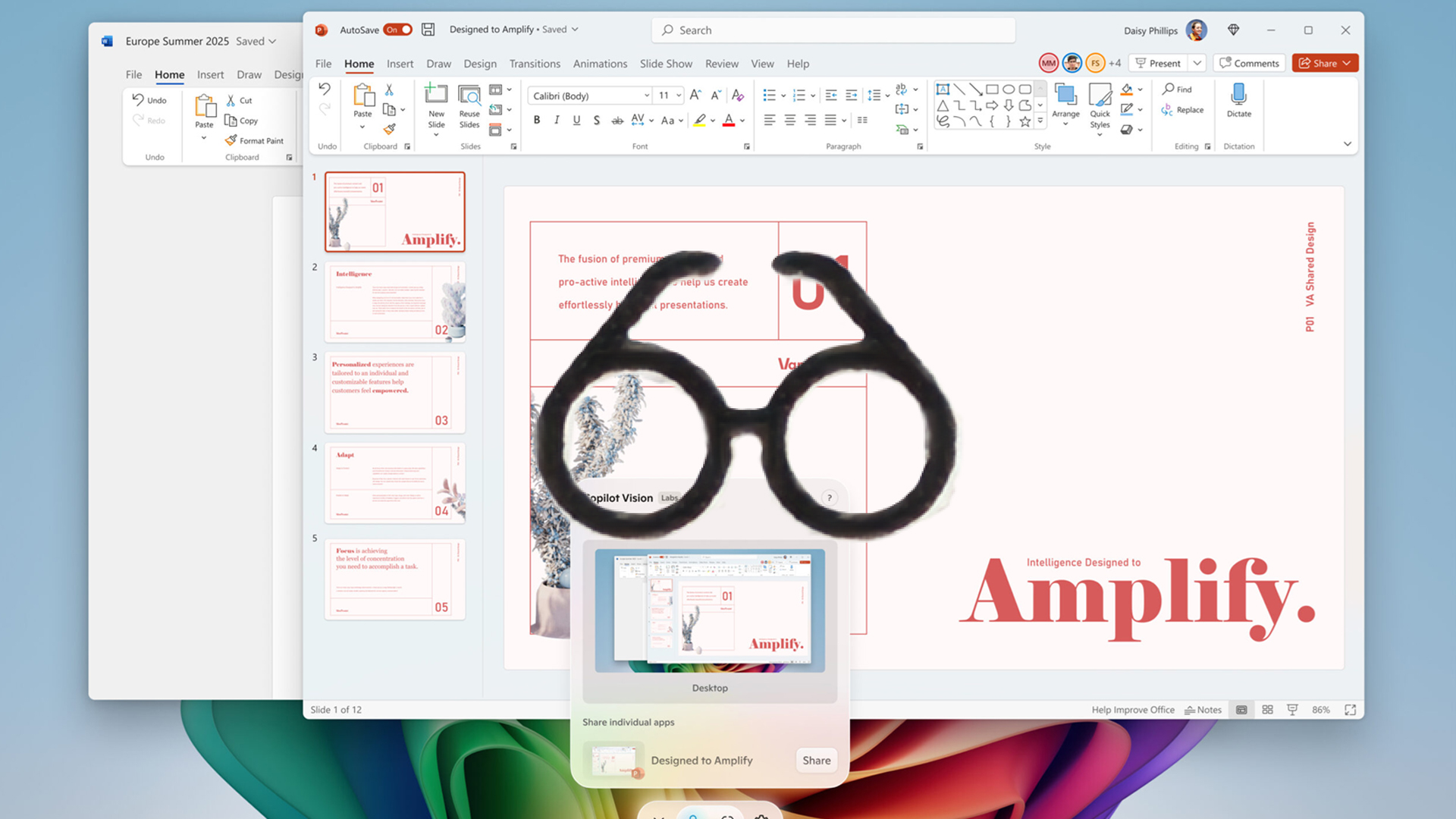1456x819 pixels.
Task: Open the Home tab in Word window
Action: [x=170, y=74]
